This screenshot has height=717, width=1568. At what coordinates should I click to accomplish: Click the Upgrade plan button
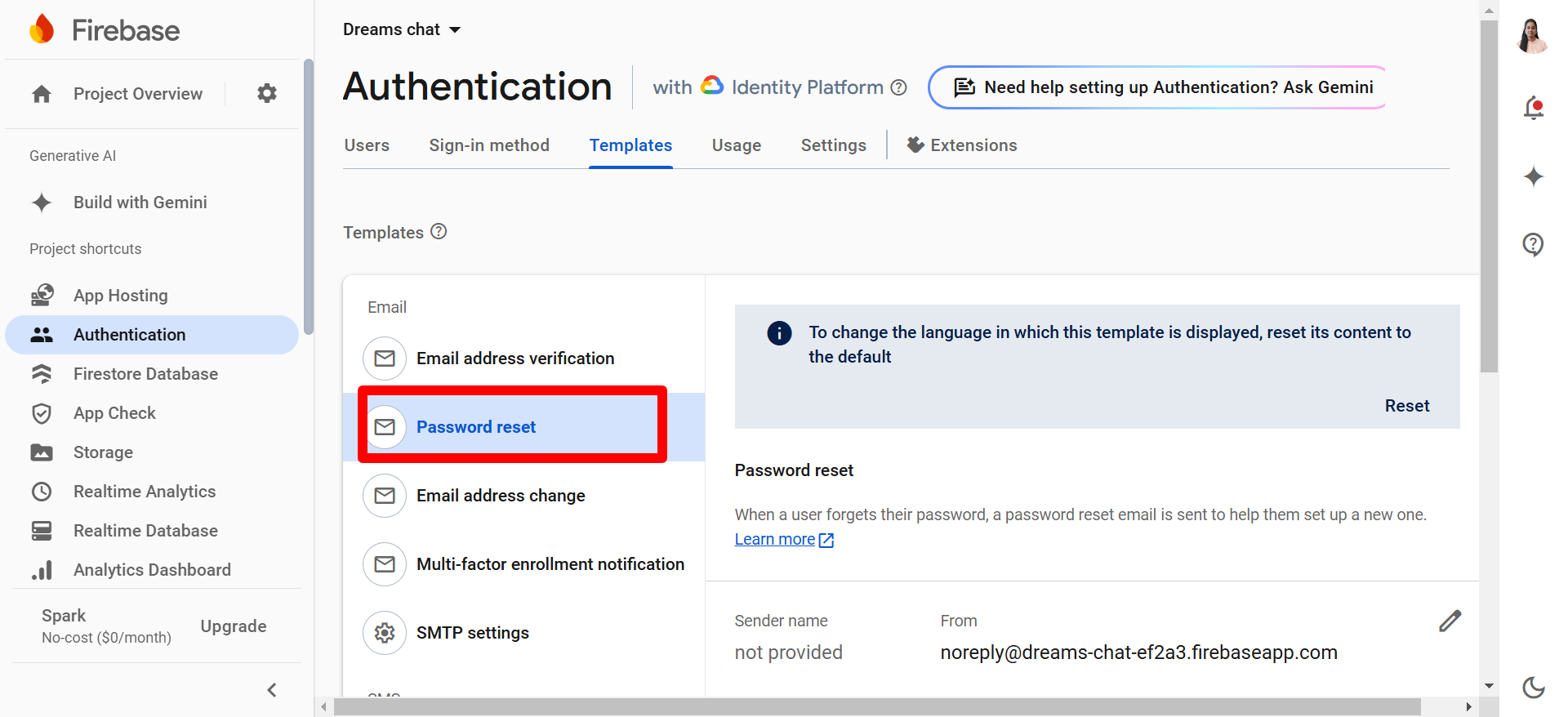[234, 626]
